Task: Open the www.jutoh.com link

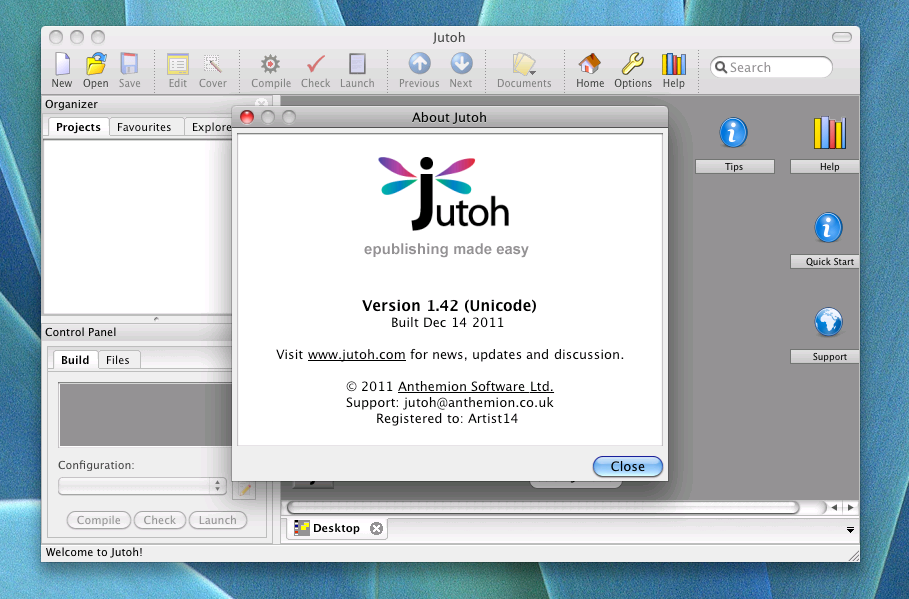Action: pyautogui.click(x=357, y=354)
